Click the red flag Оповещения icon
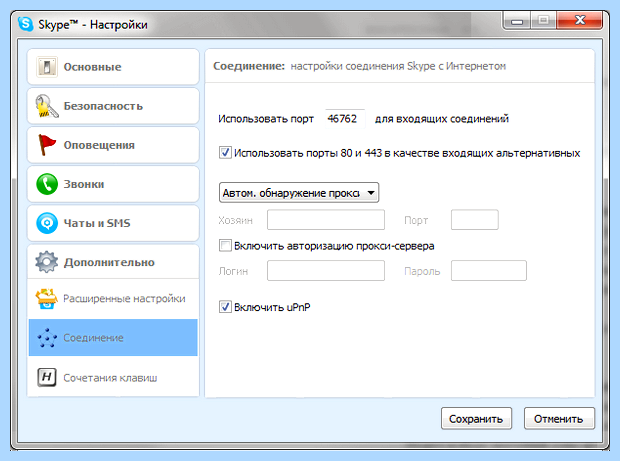Image resolution: width=620 pixels, height=461 pixels. click(x=47, y=145)
